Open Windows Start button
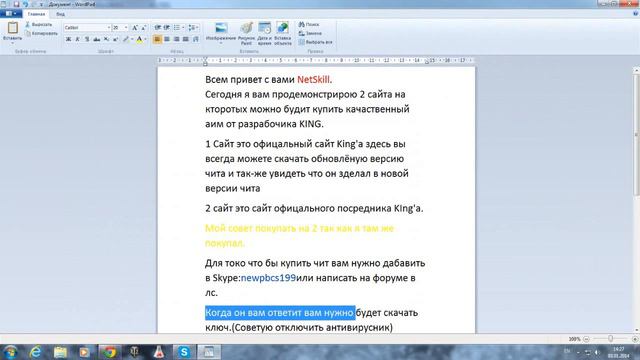The height and width of the screenshot is (360, 640). 10,352
